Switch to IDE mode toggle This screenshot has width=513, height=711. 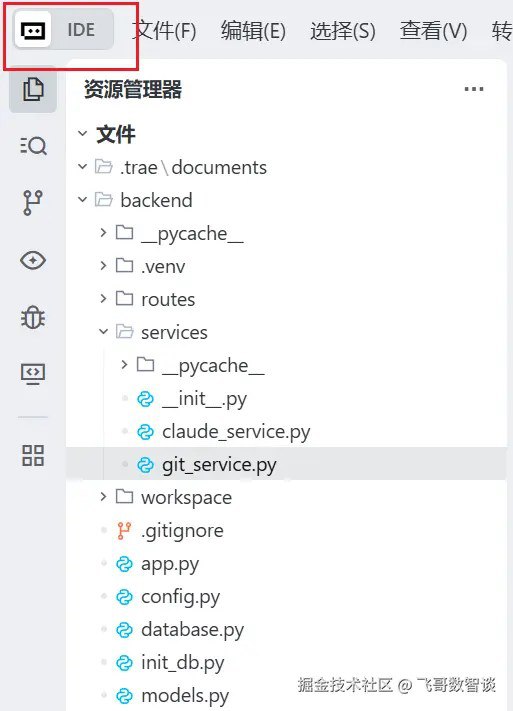pos(81,30)
